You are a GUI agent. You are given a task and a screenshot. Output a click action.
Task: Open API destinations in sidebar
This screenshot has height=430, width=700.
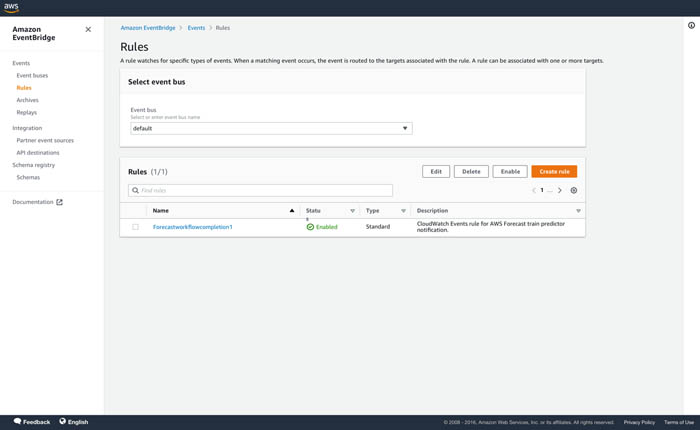click(x=38, y=153)
